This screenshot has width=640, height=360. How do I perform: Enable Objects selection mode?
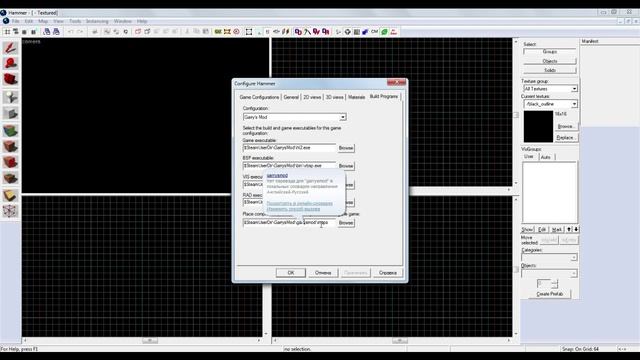pos(550,61)
